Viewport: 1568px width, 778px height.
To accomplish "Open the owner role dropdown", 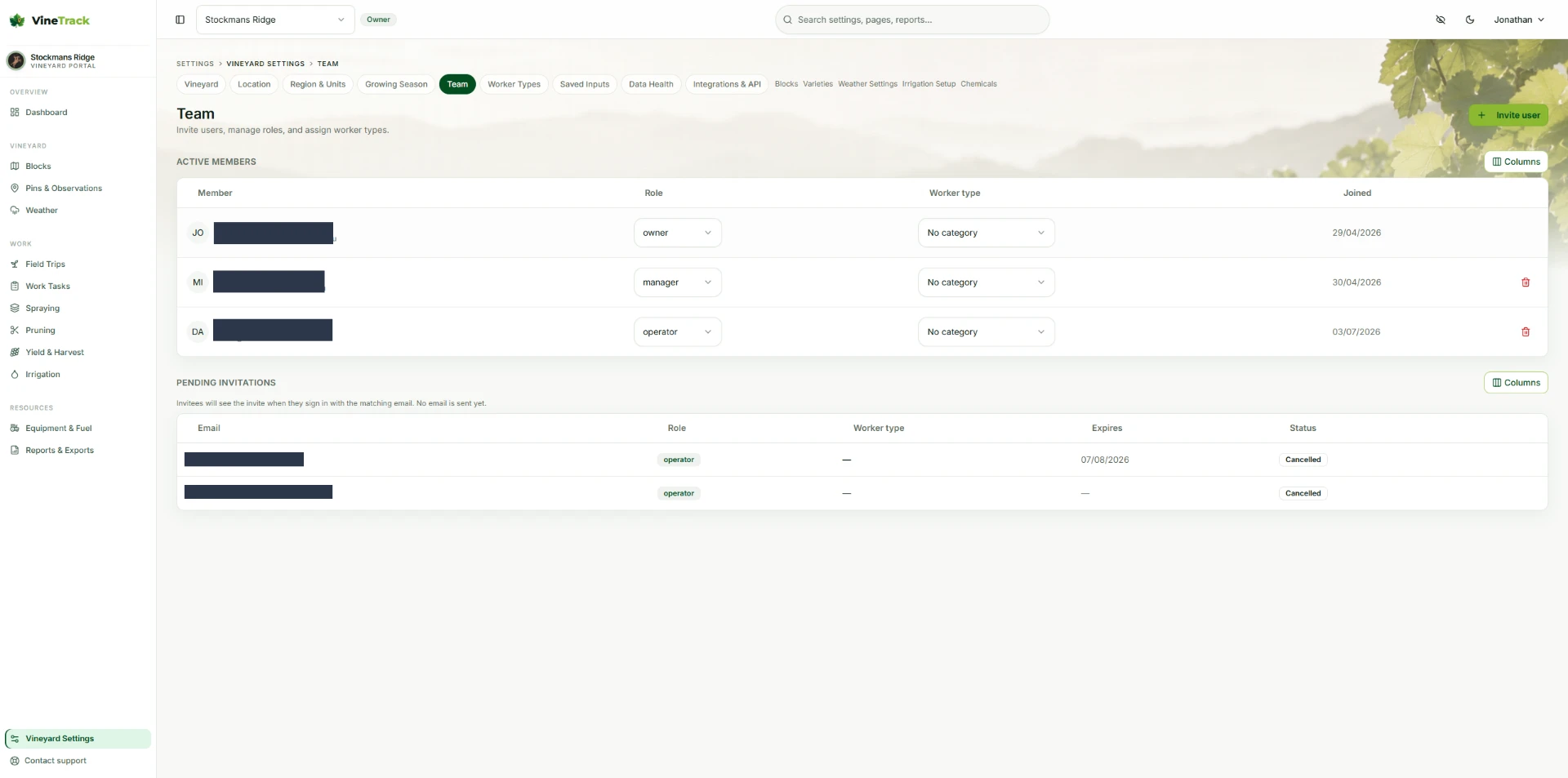I will (677, 233).
